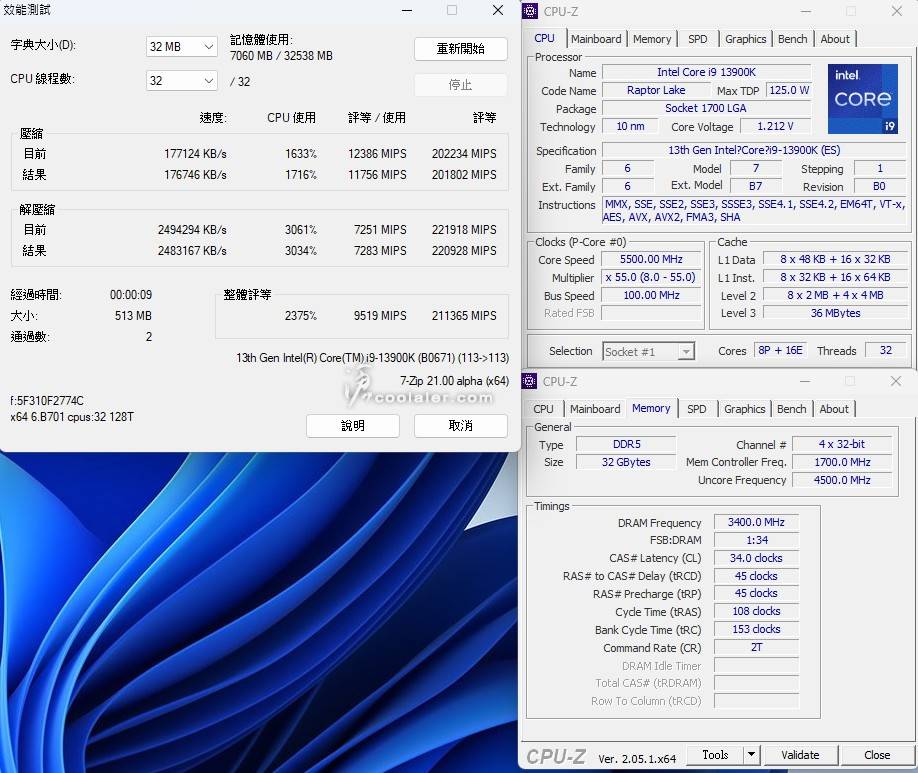Expand the arrow next to Tools button
This screenshot has height=773, width=918.
coord(751,755)
